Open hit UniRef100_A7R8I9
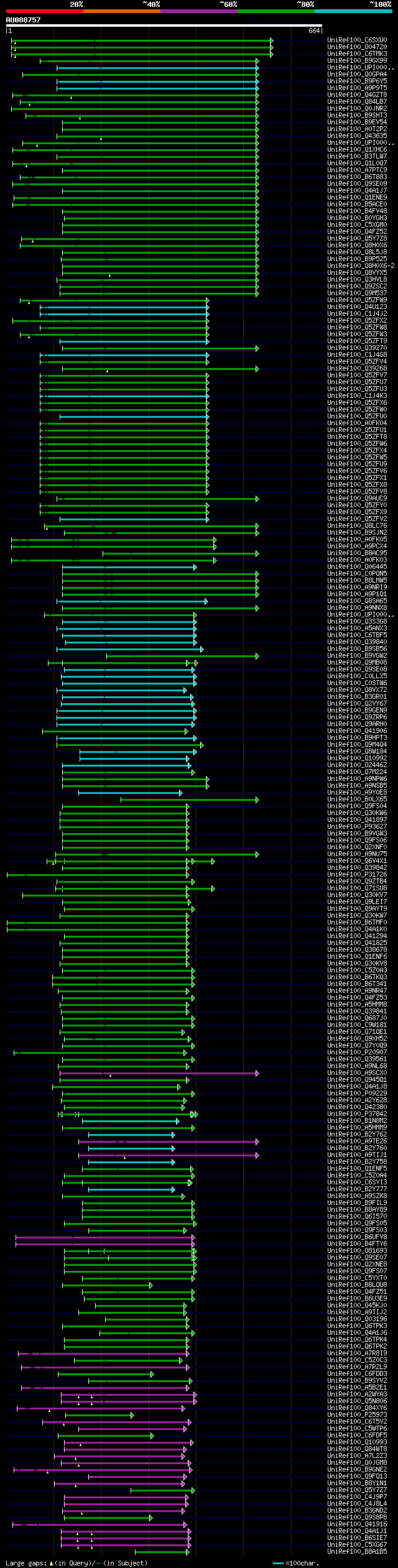Image resolution: width=398 pixels, height=1568 pixels. point(357,1354)
